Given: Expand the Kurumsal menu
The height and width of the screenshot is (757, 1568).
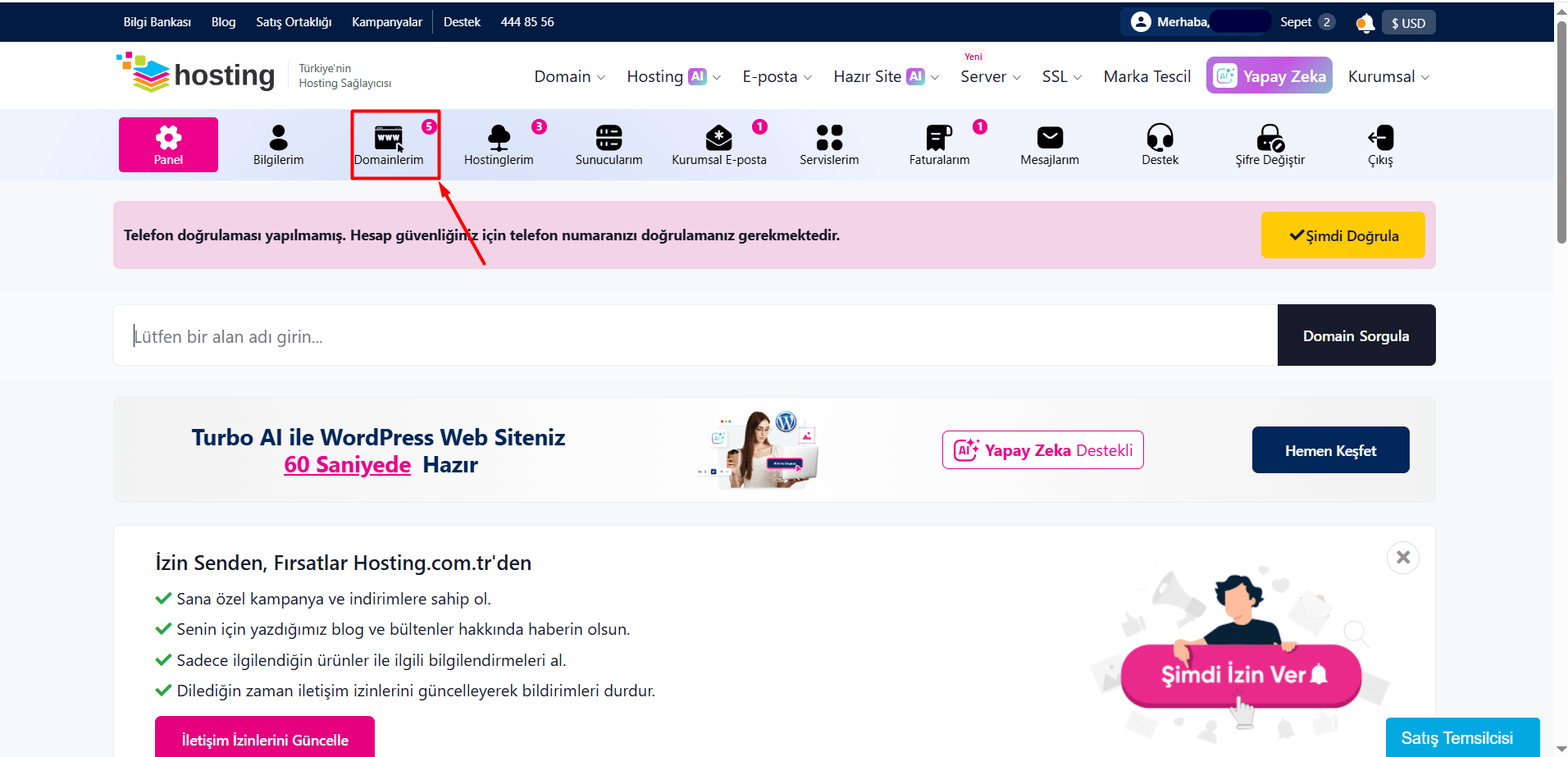Looking at the screenshot, I should 1388,76.
